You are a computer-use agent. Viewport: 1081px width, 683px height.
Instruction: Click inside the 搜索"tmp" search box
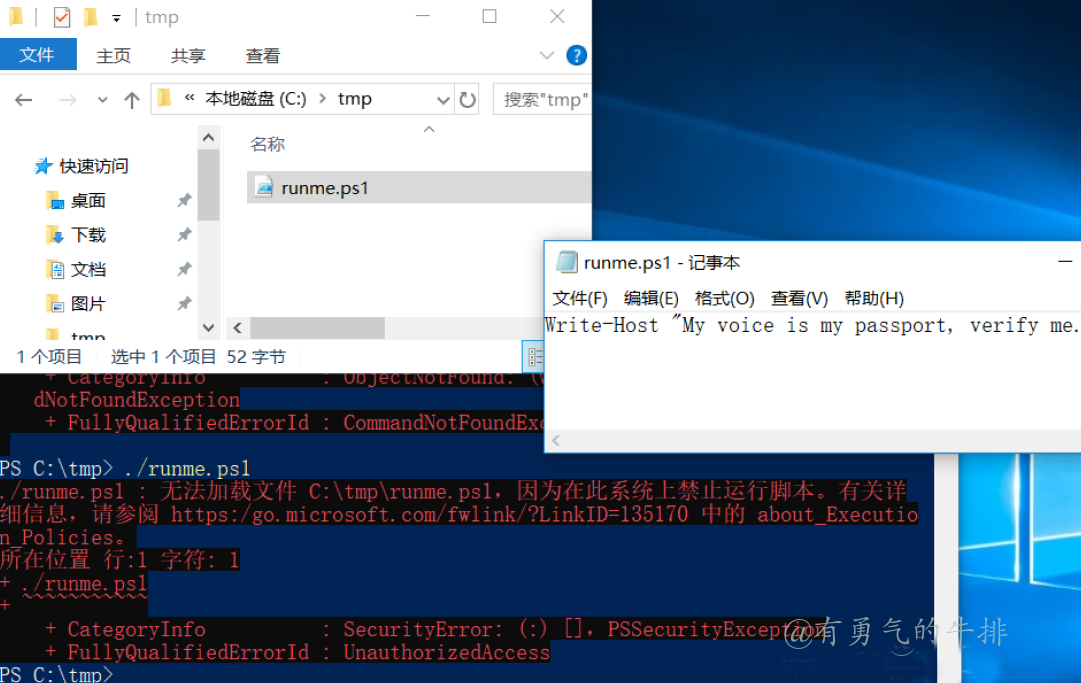[x=543, y=99]
